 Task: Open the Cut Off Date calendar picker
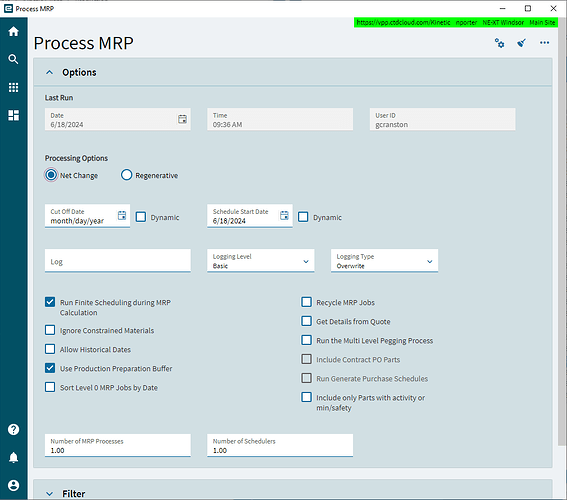[122, 215]
